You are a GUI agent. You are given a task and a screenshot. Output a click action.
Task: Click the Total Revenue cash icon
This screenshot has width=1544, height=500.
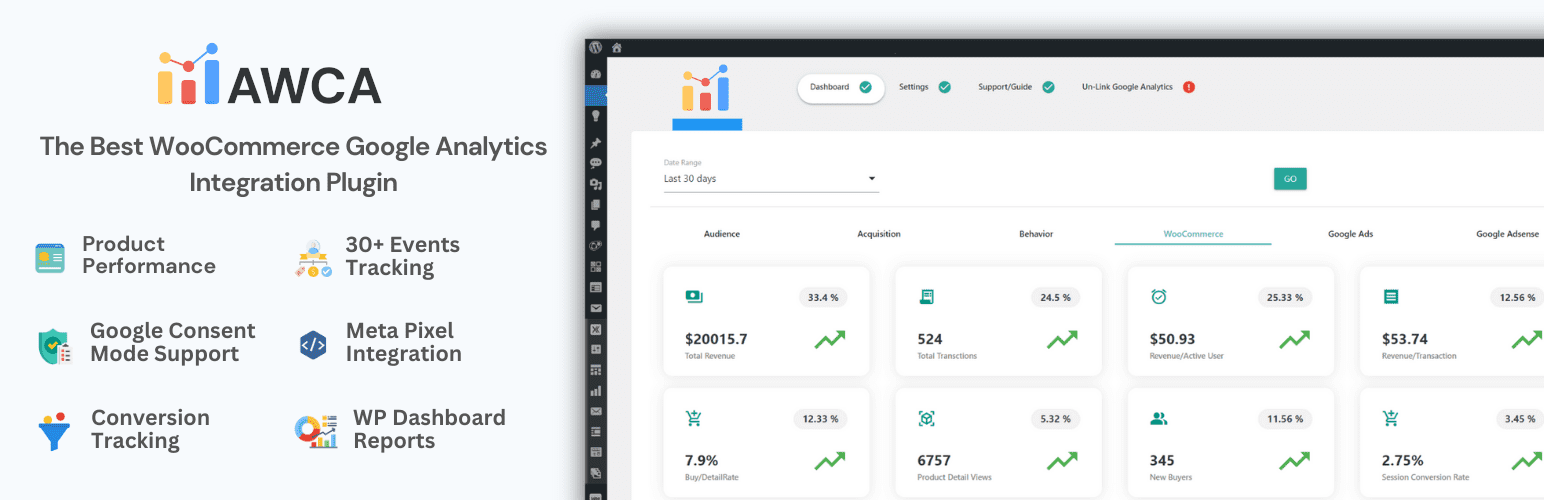click(694, 296)
